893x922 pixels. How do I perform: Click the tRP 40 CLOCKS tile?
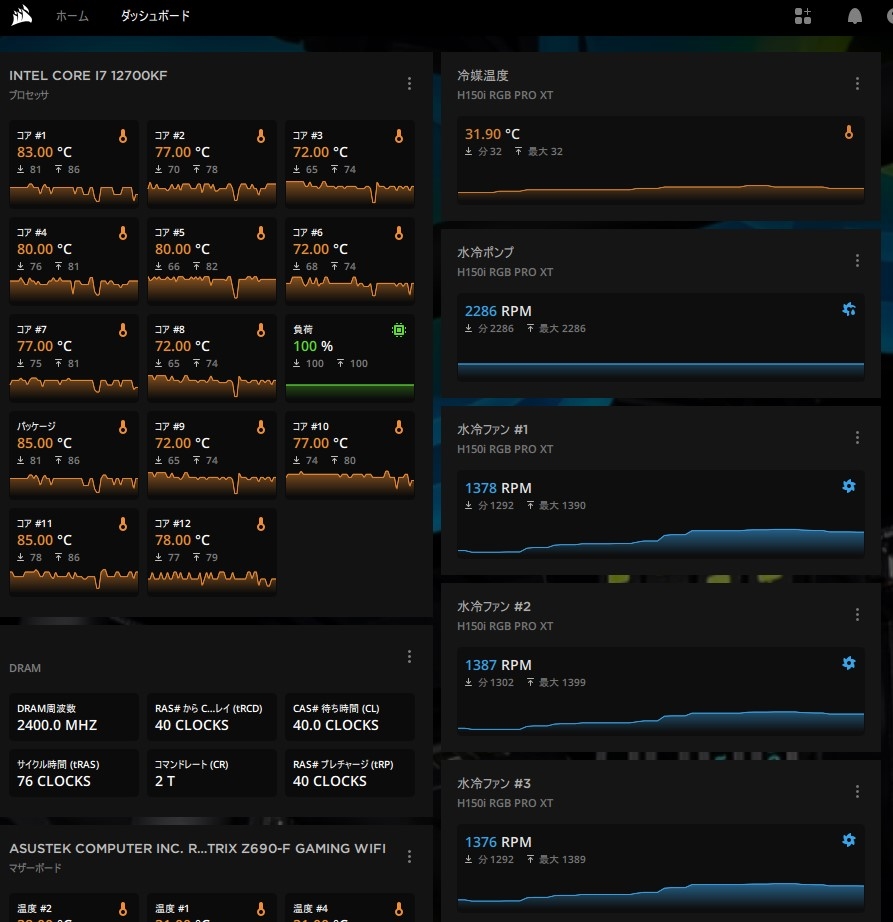[x=350, y=773]
